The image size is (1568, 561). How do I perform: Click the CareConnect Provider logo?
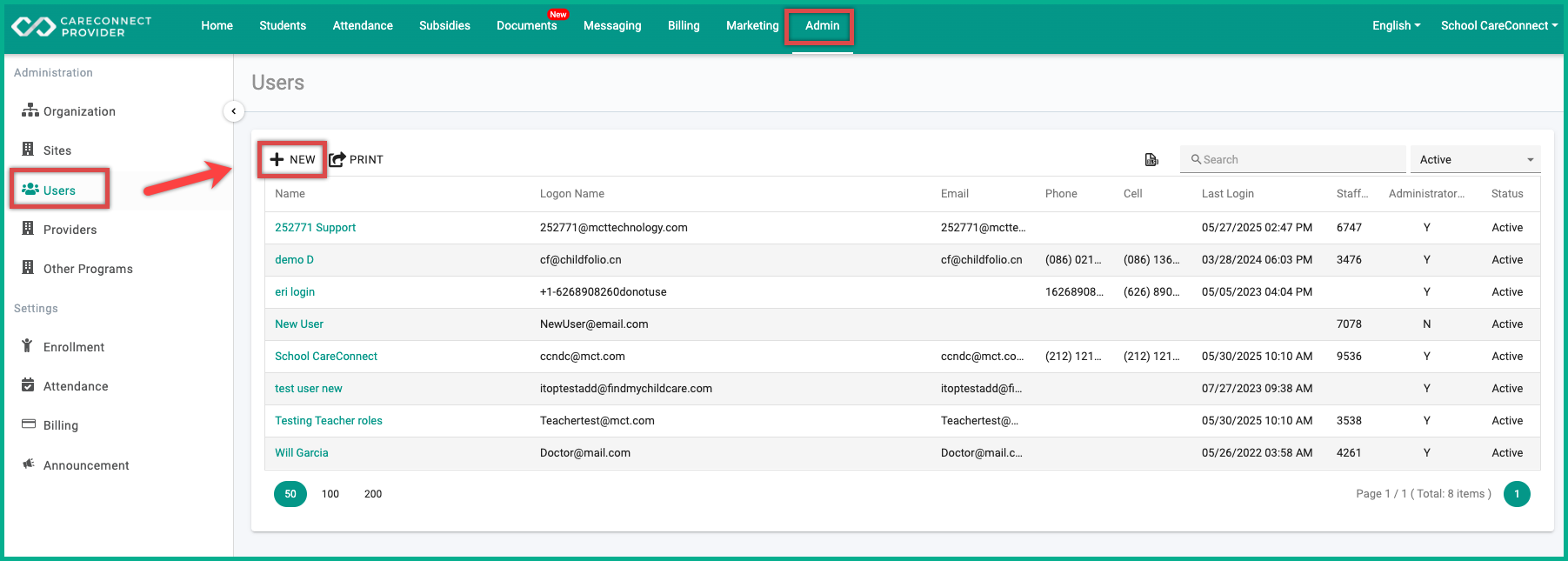click(x=81, y=26)
